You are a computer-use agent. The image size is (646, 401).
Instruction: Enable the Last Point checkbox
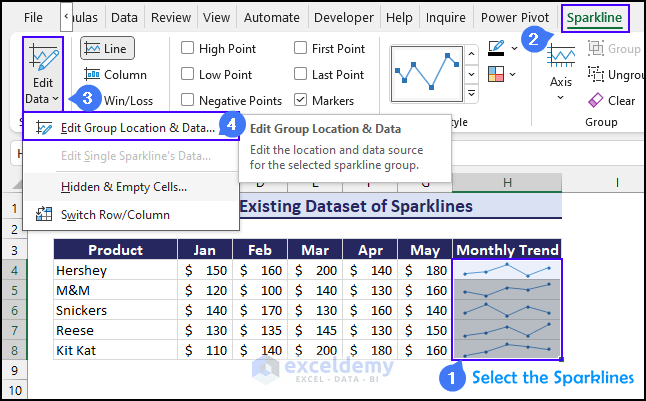tap(301, 74)
